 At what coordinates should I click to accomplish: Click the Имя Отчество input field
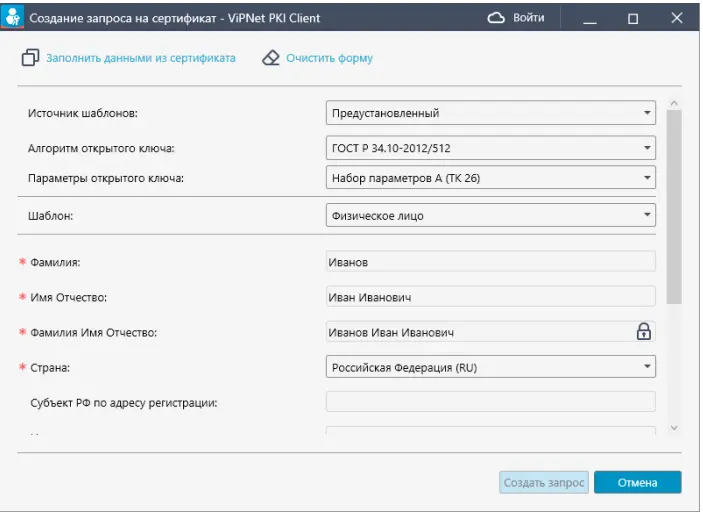coord(491,297)
